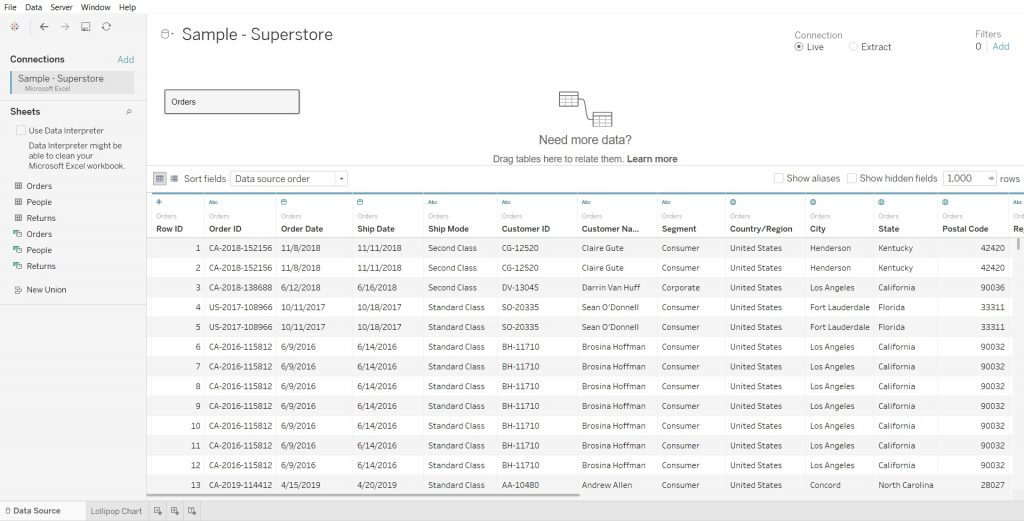Click the relate-tables illustration above Need more data
This screenshot has width=1024, height=521.
tap(585, 109)
